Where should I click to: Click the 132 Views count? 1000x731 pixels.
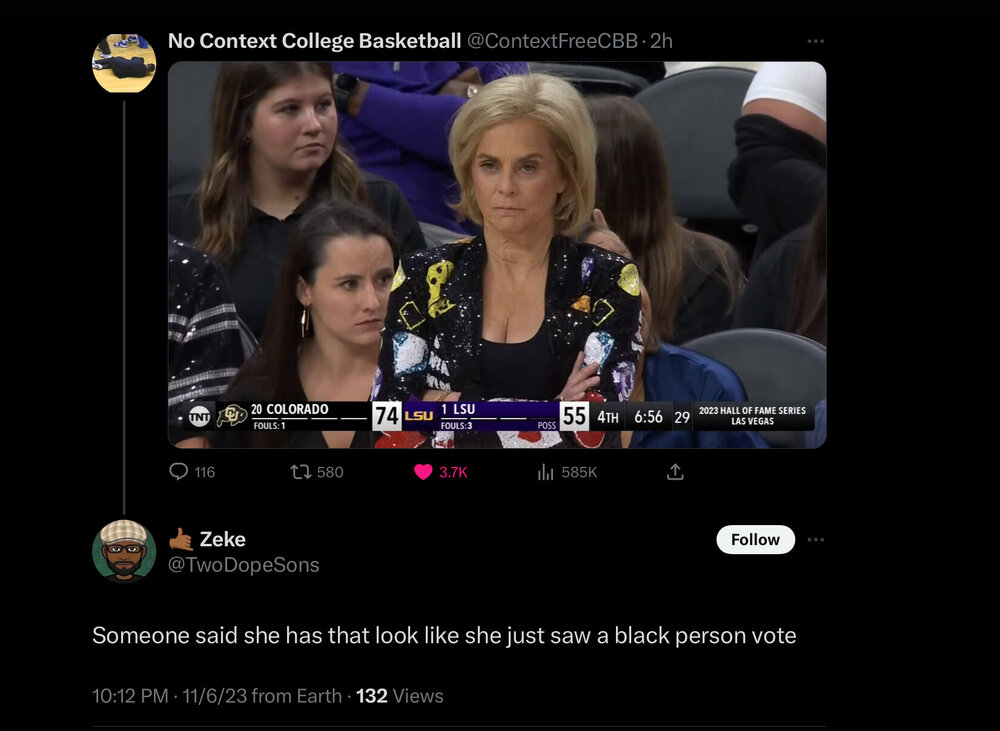pyautogui.click(x=400, y=696)
